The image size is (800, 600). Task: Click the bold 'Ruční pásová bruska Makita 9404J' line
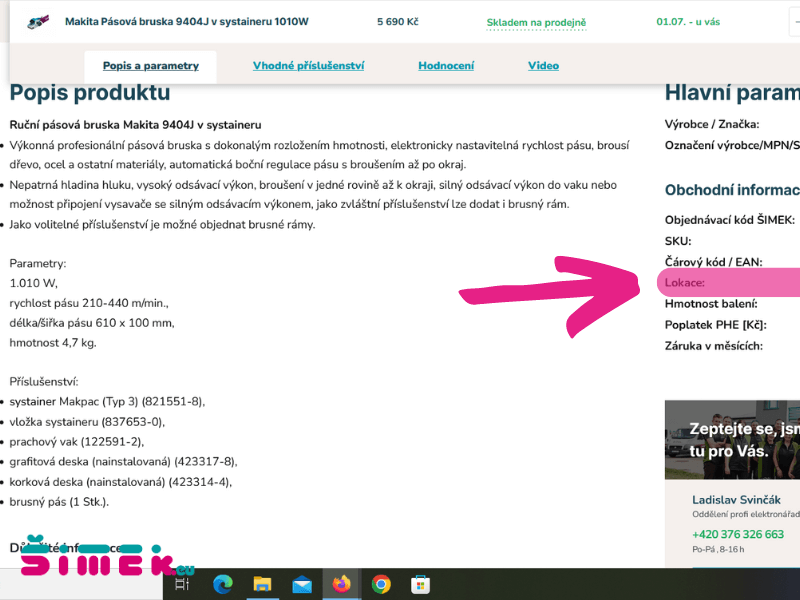(135, 125)
